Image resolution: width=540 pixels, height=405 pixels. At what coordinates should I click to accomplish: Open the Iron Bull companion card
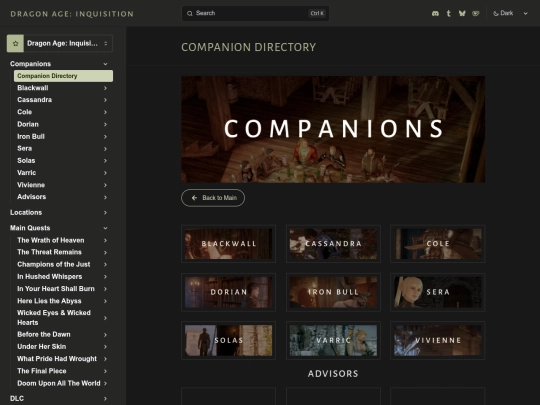click(x=333, y=292)
